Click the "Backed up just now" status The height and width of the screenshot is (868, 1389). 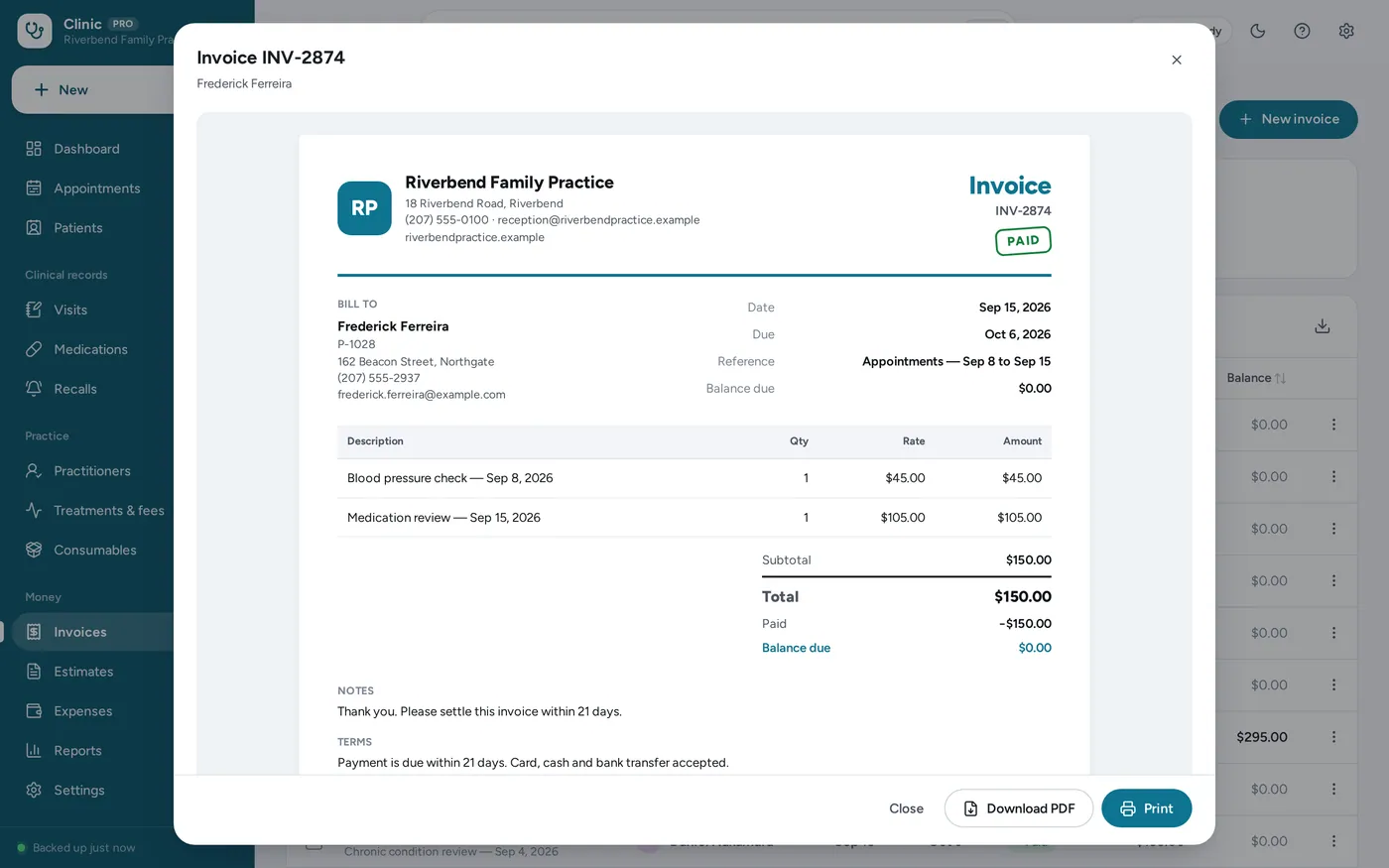point(76,848)
